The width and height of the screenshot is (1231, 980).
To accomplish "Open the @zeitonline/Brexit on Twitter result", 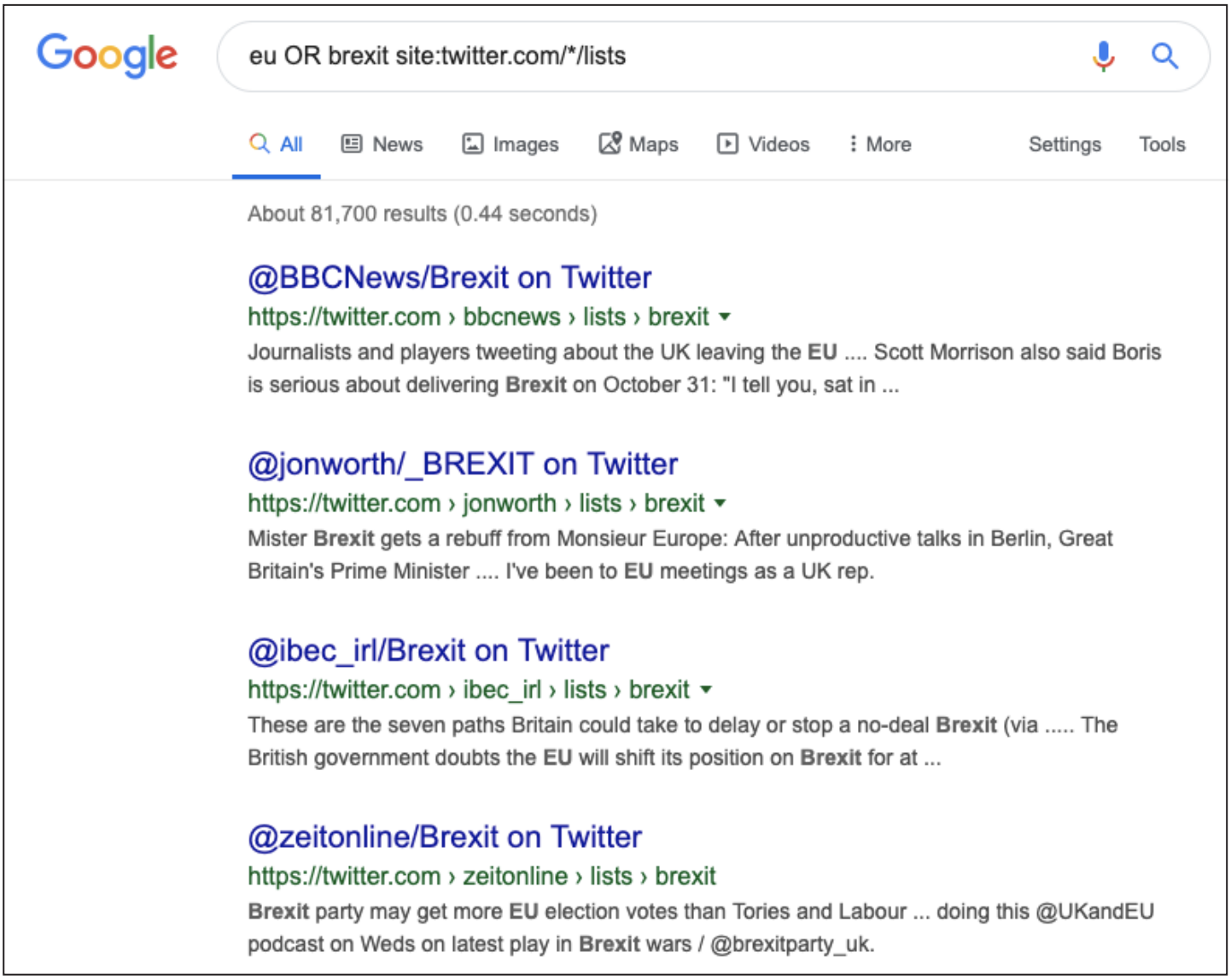I will 444,837.
